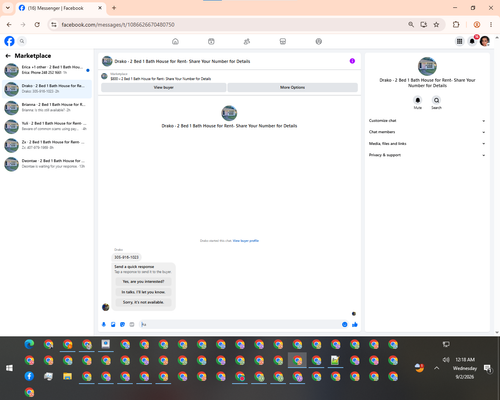This screenshot has width=500, height=400.
Task: Open the Chrome three-dot menu
Action: [x=491, y=25]
